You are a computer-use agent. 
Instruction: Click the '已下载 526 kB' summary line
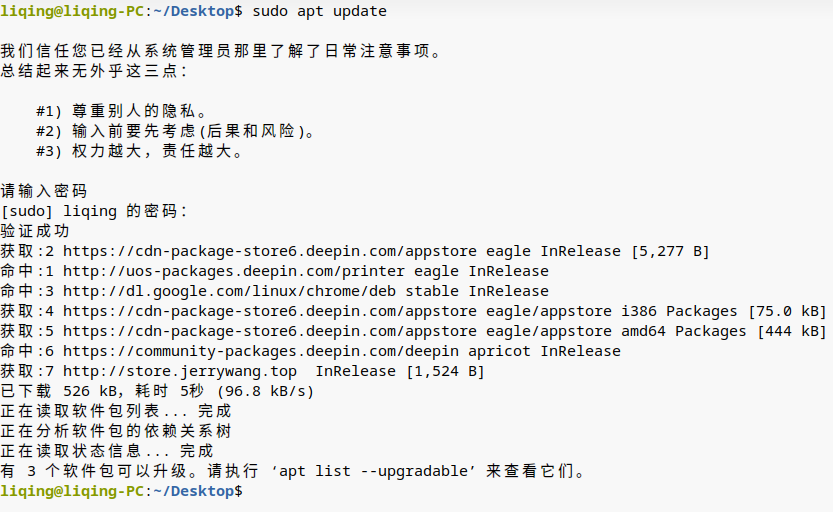157,391
